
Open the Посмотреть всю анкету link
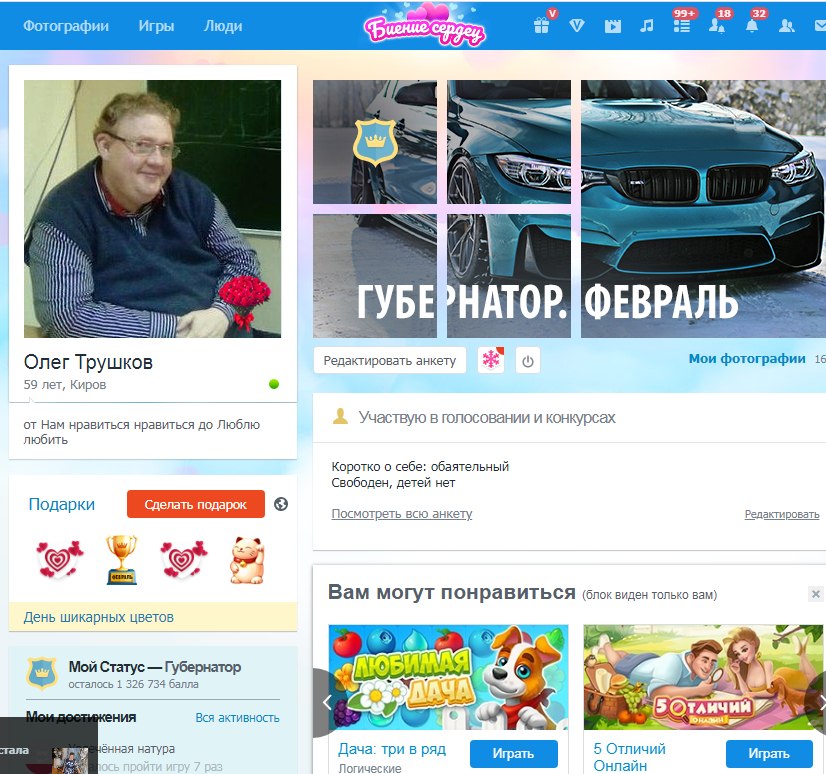coord(401,514)
